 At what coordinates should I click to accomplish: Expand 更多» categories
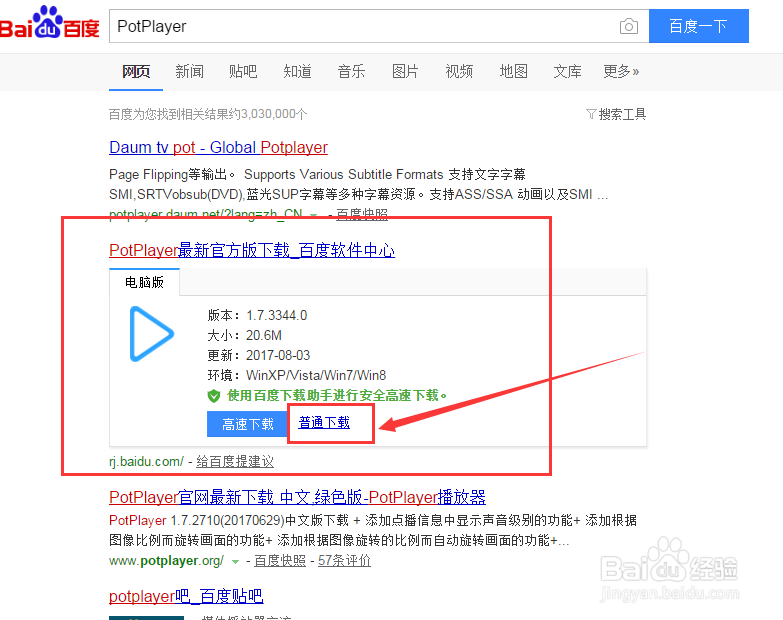click(x=621, y=71)
